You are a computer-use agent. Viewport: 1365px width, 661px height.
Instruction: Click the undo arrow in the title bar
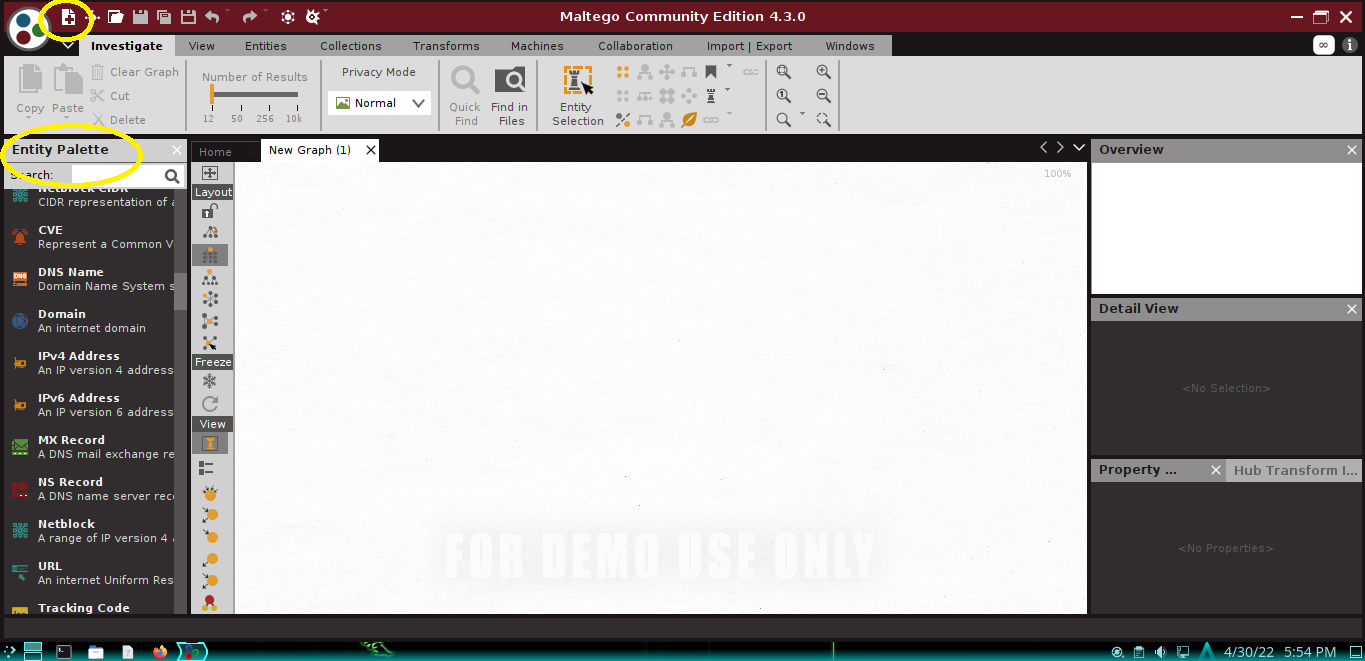pos(212,17)
